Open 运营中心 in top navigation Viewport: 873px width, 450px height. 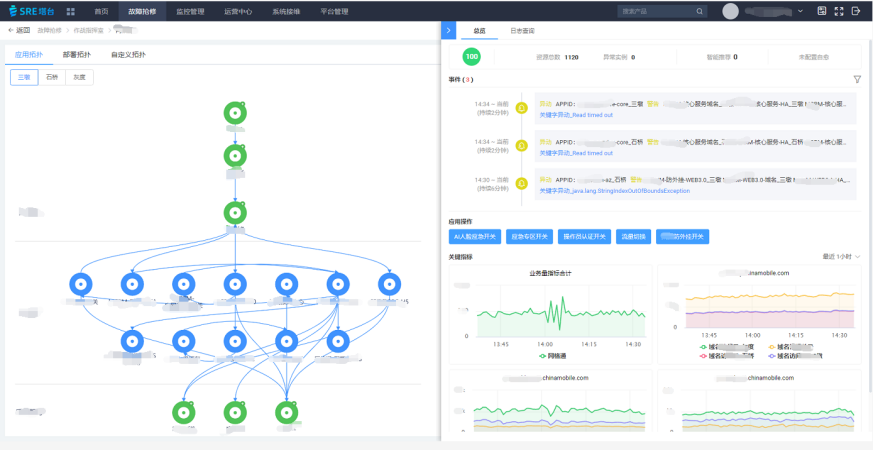238,11
